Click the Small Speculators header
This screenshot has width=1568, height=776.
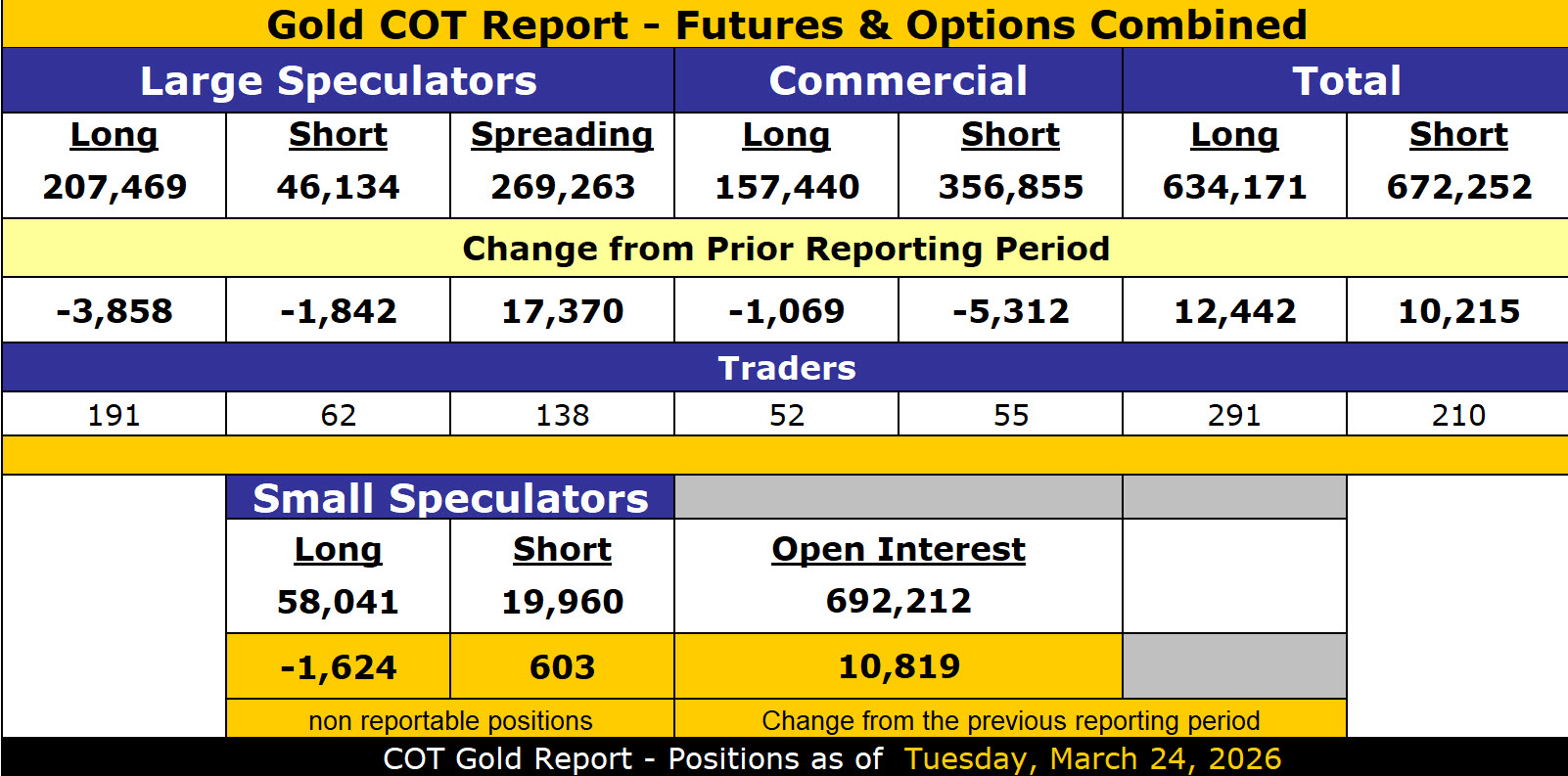click(450, 499)
